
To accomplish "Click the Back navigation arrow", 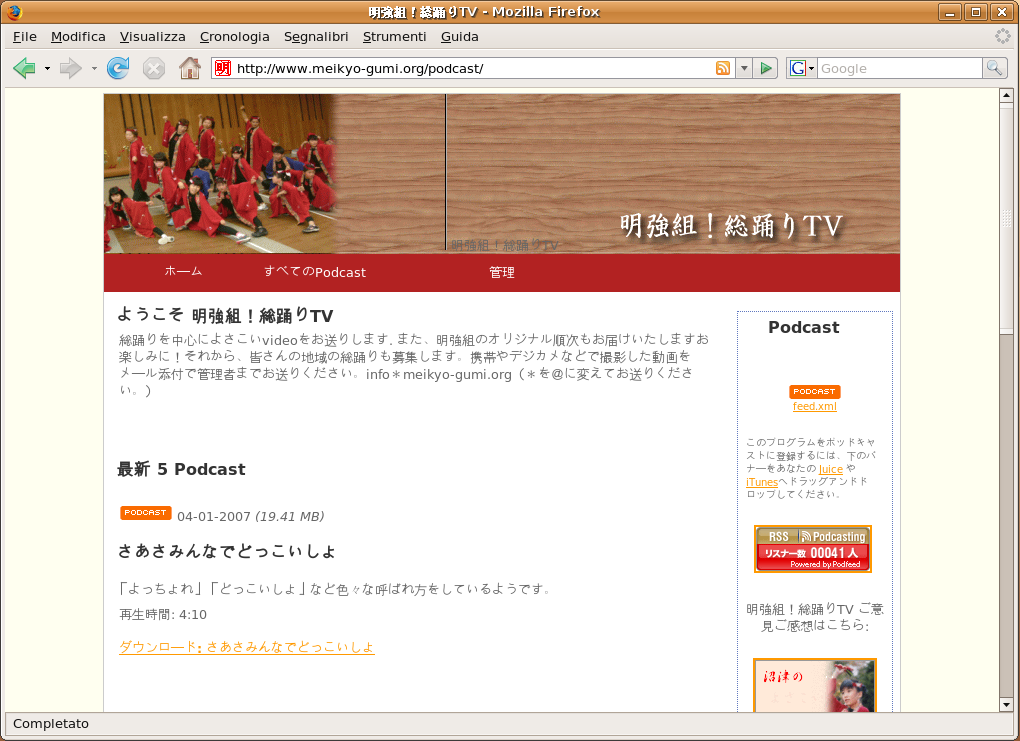I will (25, 68).
